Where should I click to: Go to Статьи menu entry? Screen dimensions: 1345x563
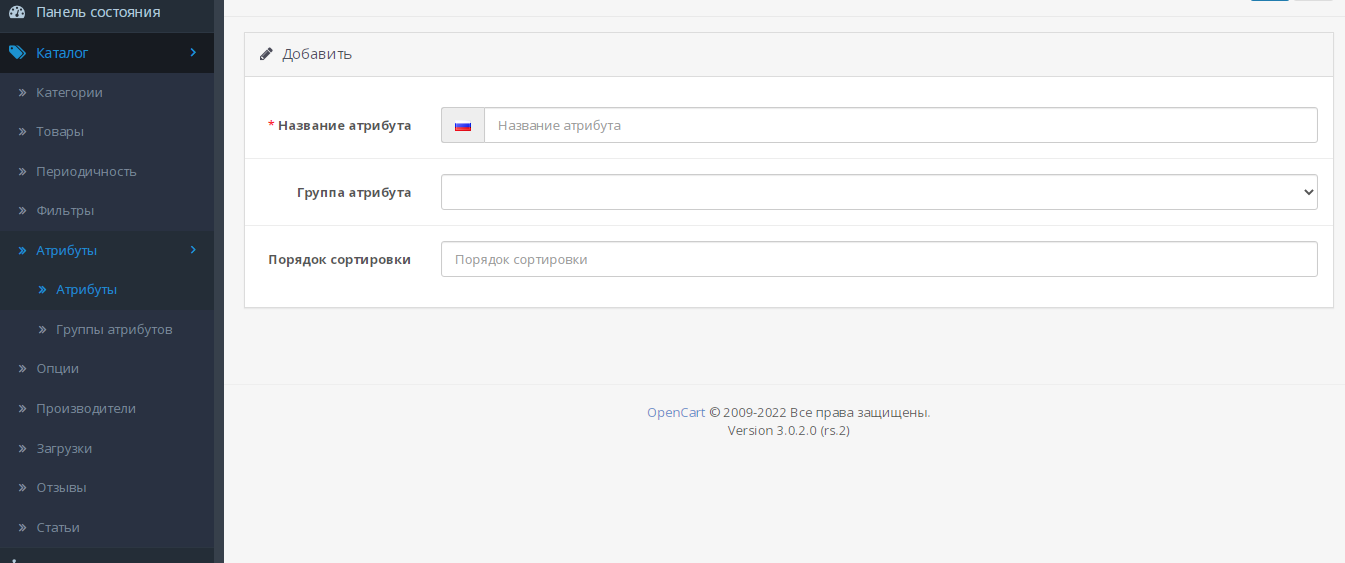[x=107, y=527]
